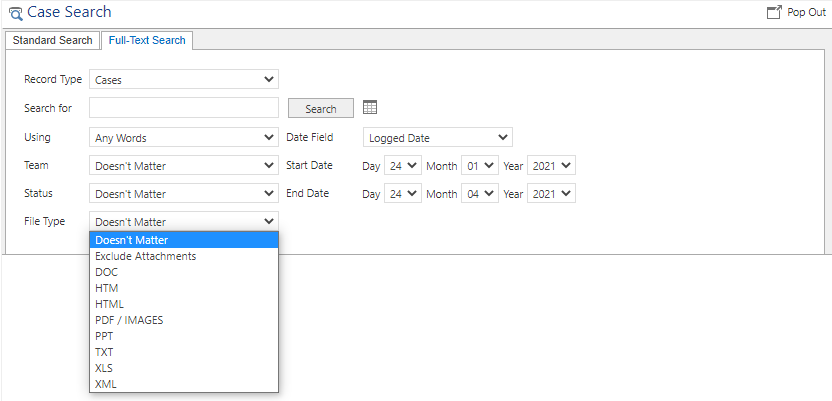The image size is (832, 401).
Task: Switch to the Standard Search tab
Action: [53, 40]
